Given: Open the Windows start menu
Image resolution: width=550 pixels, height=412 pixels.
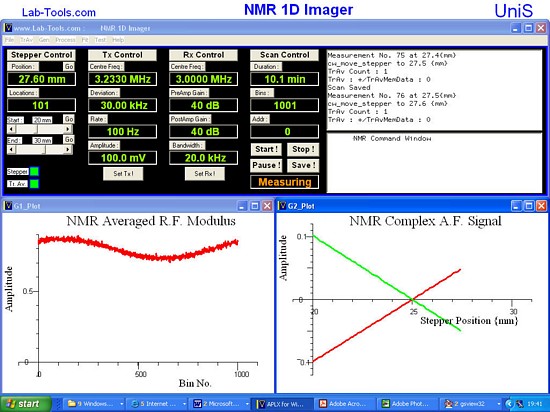Looking at the screenshot, I should pos(25,404).
